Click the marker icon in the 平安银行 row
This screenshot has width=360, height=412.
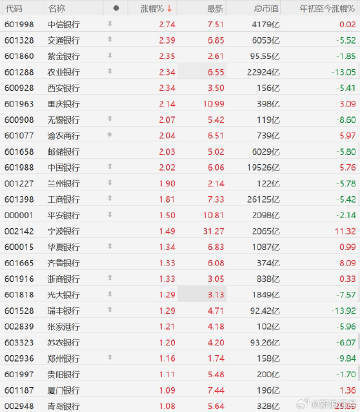[110, 214]
